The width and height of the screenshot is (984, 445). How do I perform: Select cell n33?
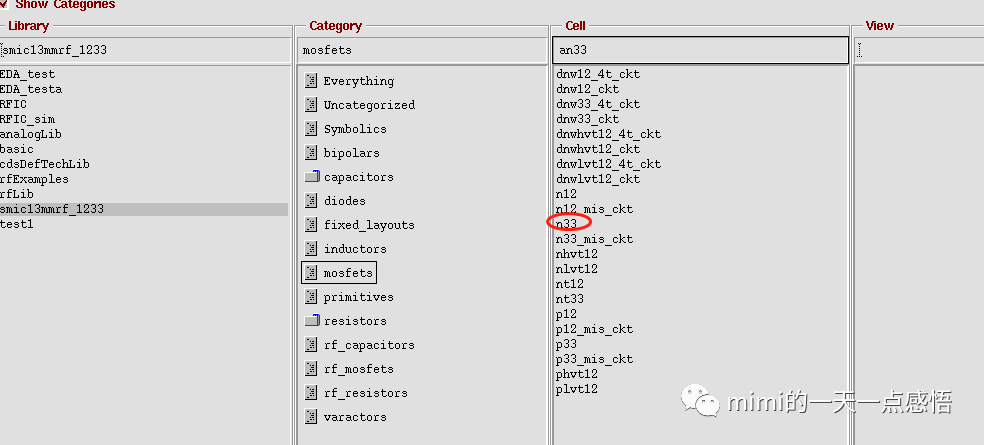pos(567,224)
